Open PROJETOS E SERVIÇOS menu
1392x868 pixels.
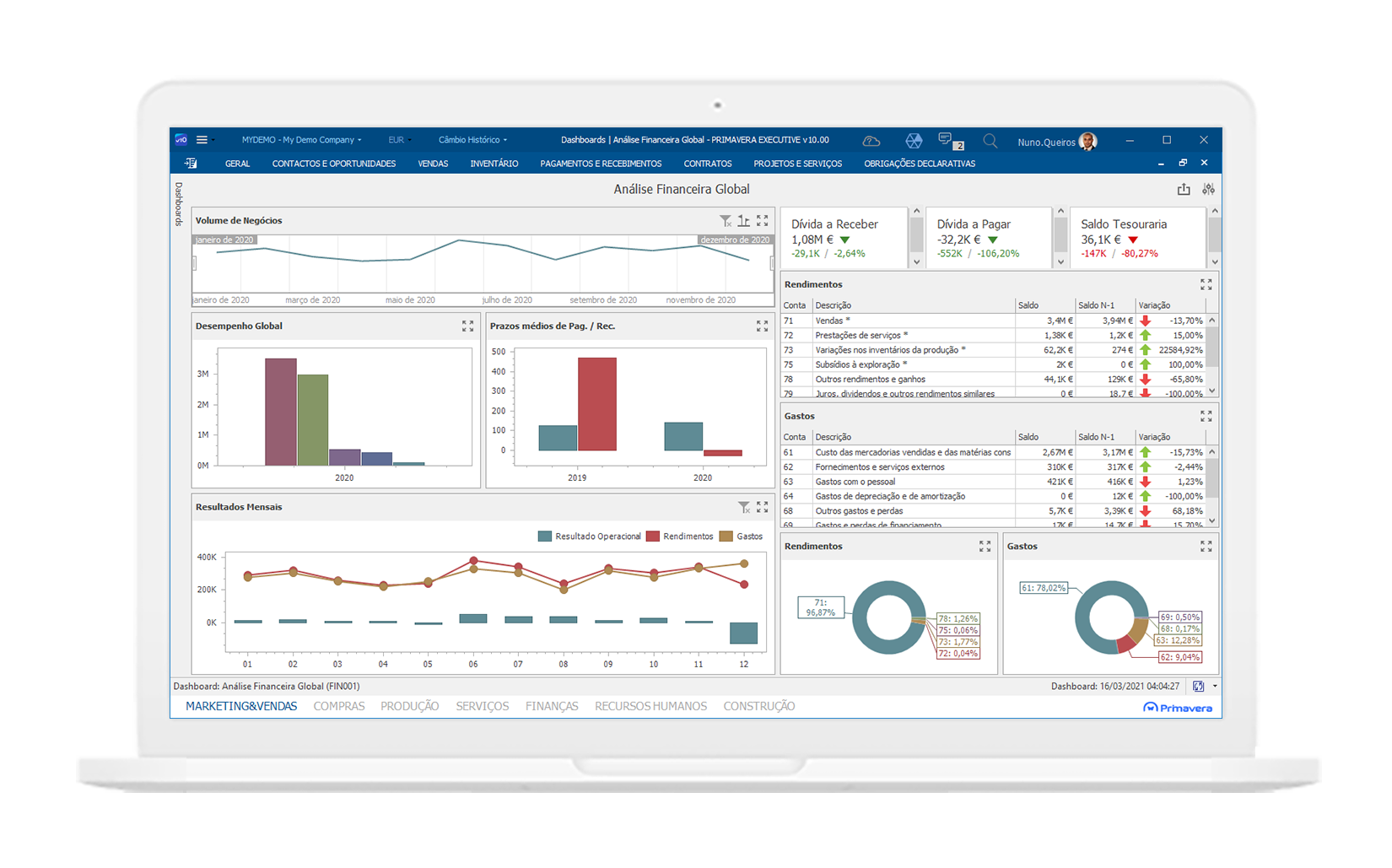point(798,164)
